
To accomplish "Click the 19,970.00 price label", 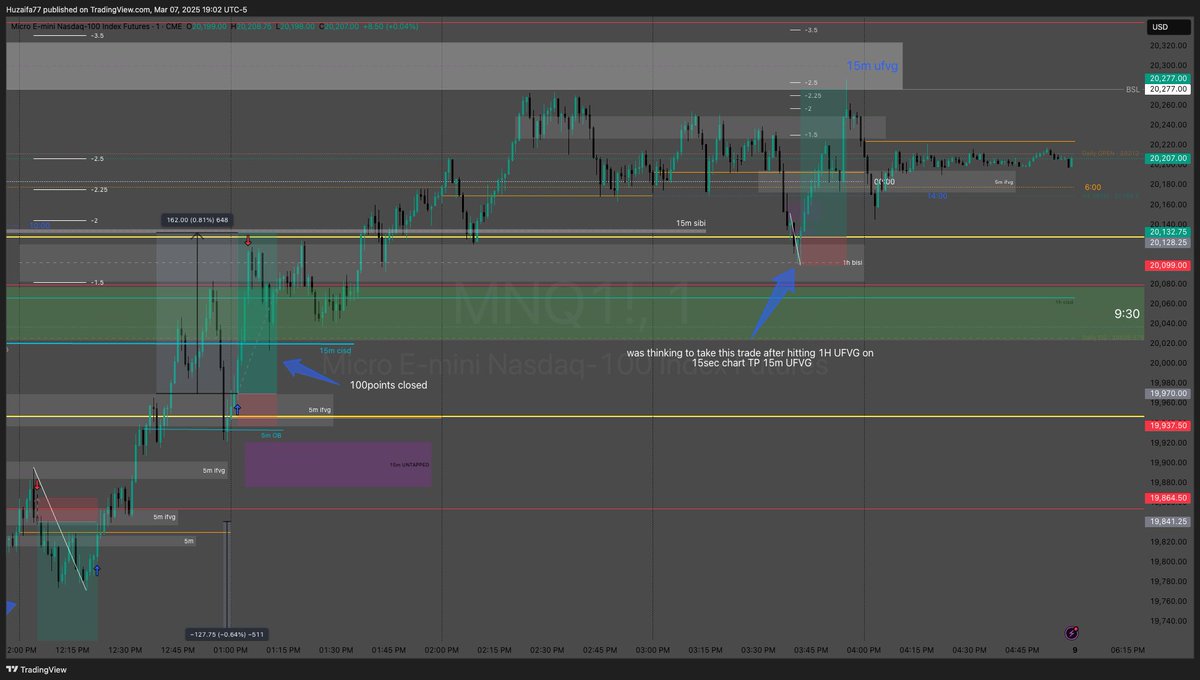I will click(x=1167, y=394).
